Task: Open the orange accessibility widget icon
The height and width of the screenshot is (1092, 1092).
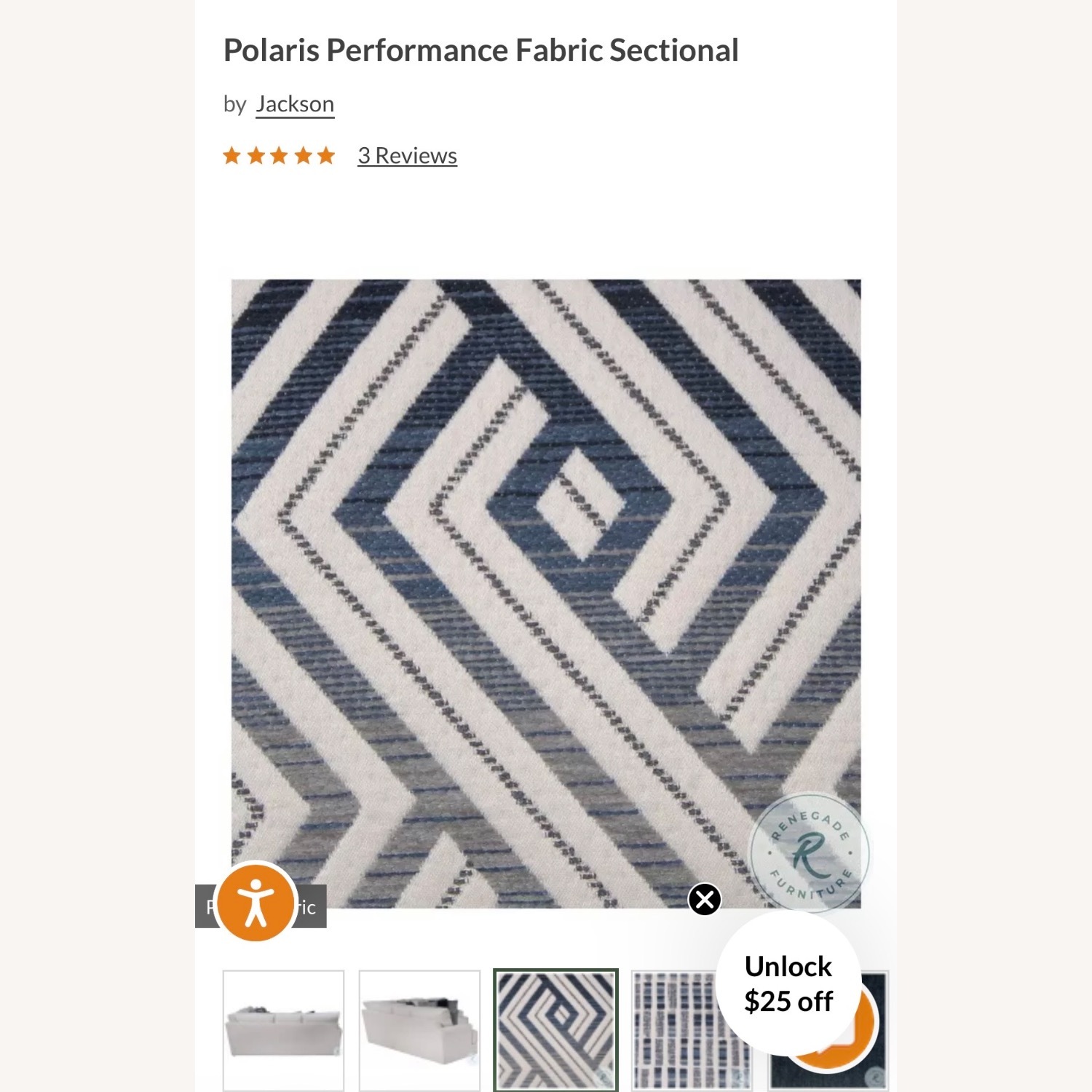Action: 256,901
